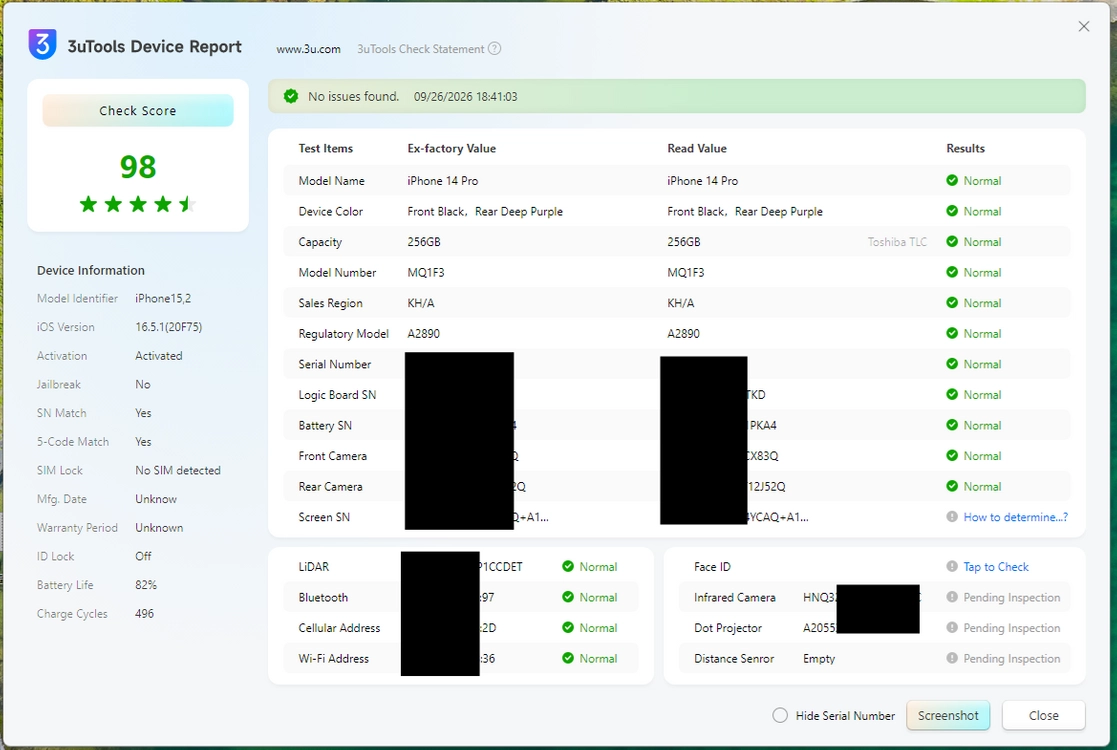Click the Screenshot button
Image resolution: width=1117 pixels, height=750 pixels.
tap(947, 715)
